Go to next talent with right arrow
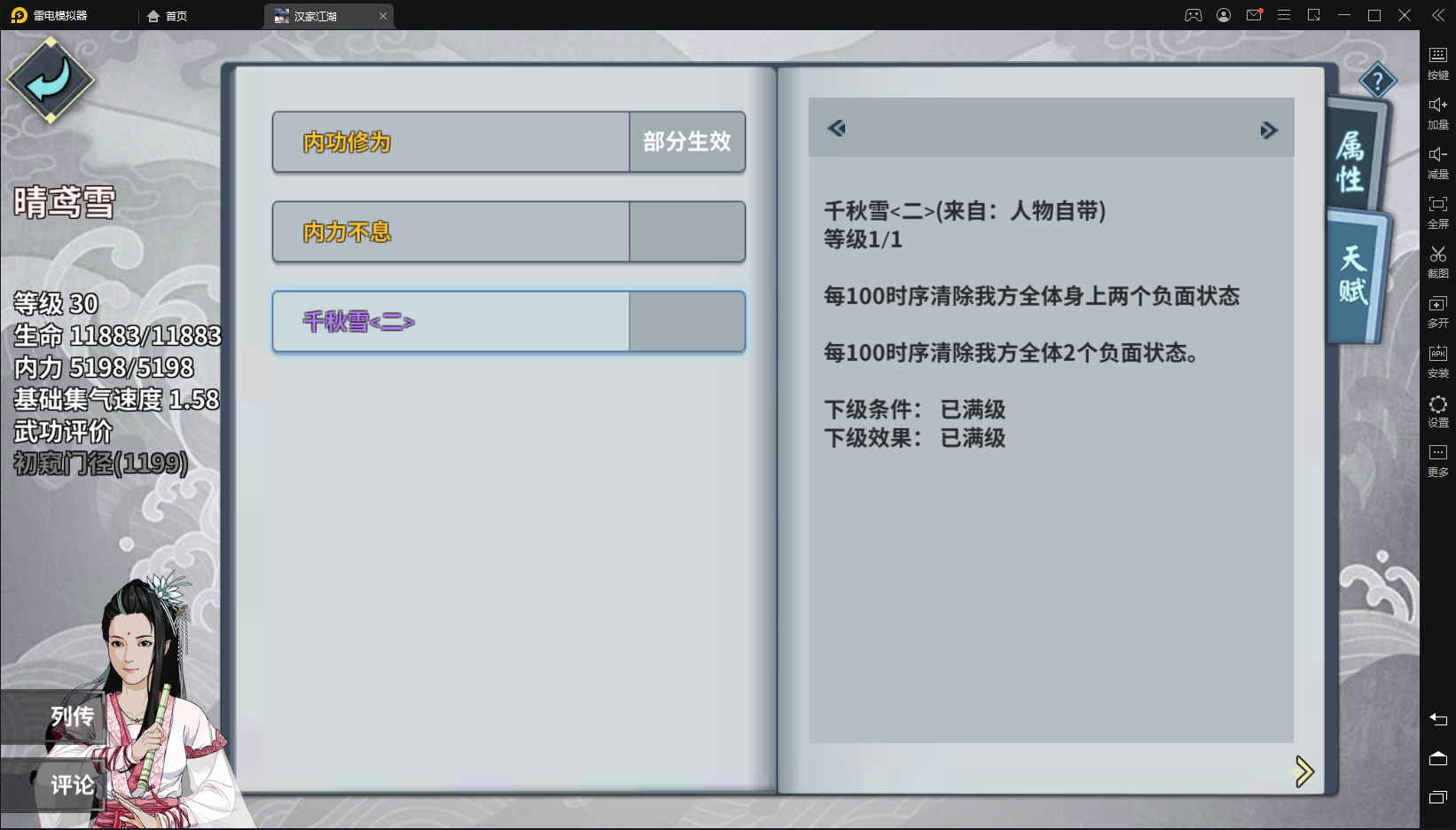Screen dimensions: 1456x830 (1269, 130)
